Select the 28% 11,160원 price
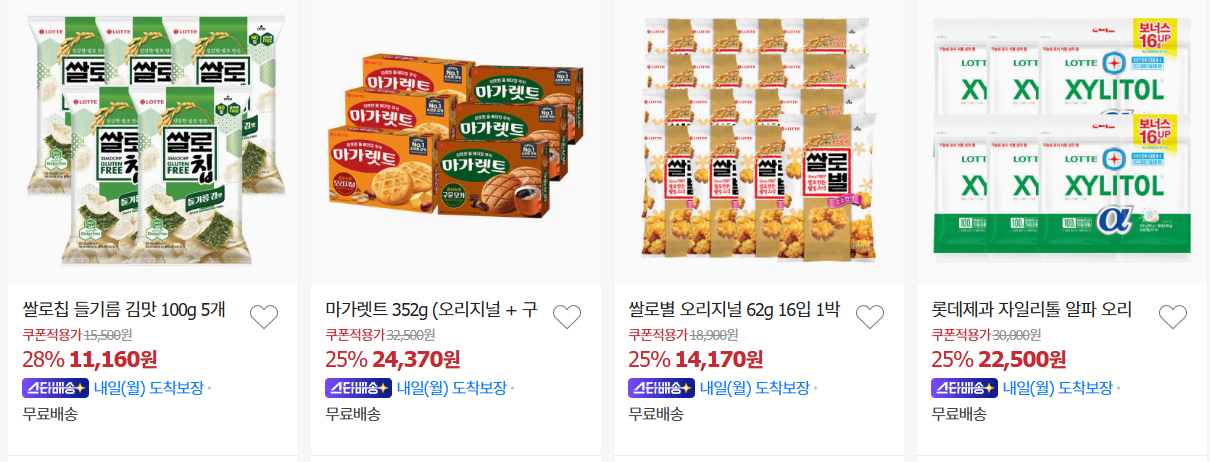 89,359
